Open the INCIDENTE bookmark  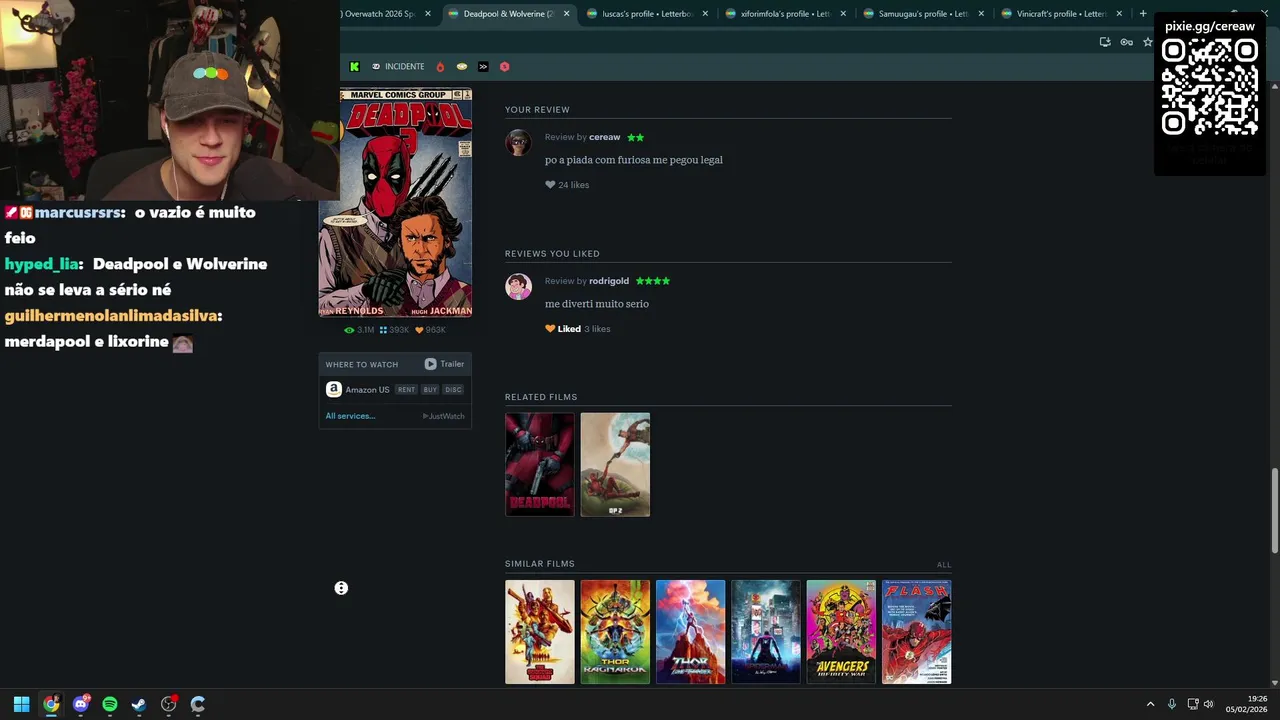click(398, 66)
